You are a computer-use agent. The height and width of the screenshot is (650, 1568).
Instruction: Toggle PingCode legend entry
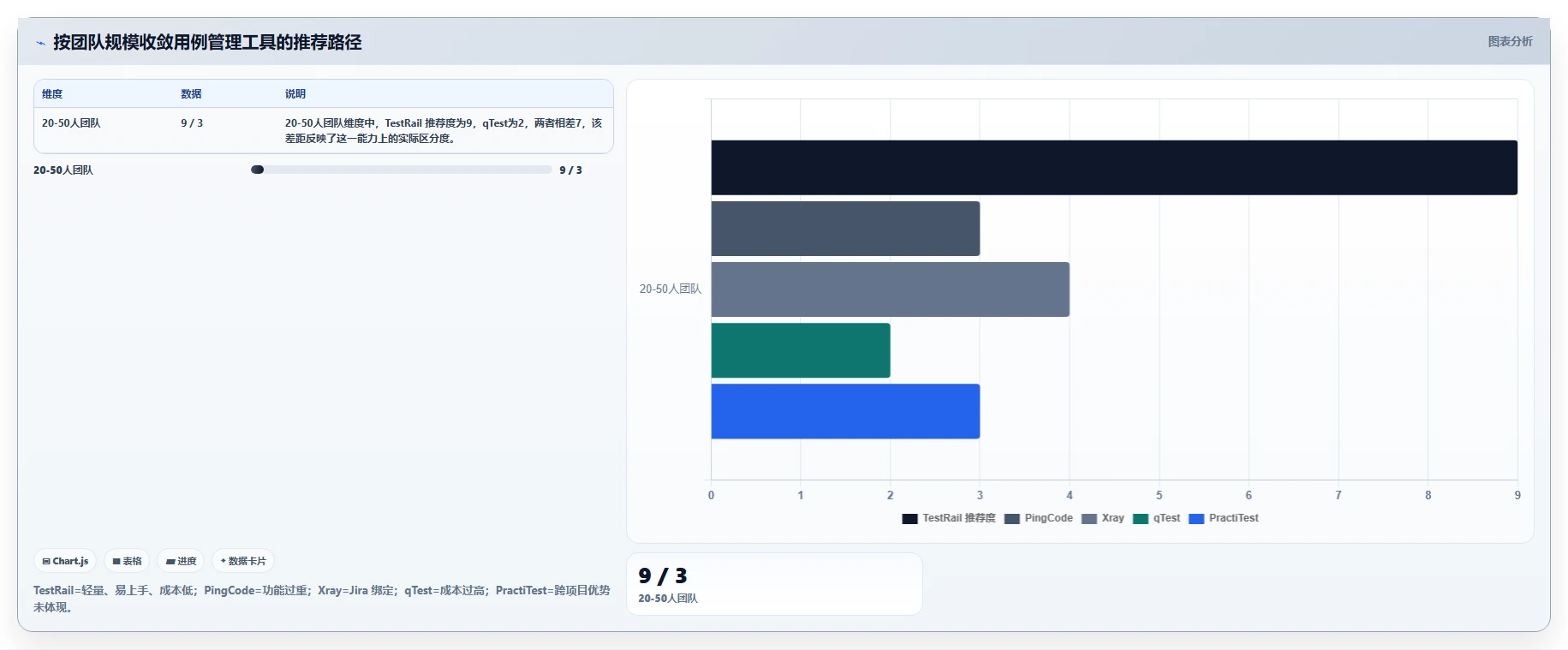(1039, 518)
